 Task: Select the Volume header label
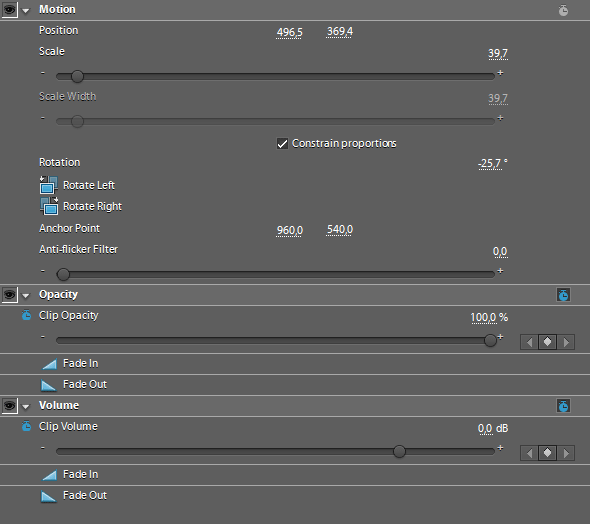click(59, 406)
